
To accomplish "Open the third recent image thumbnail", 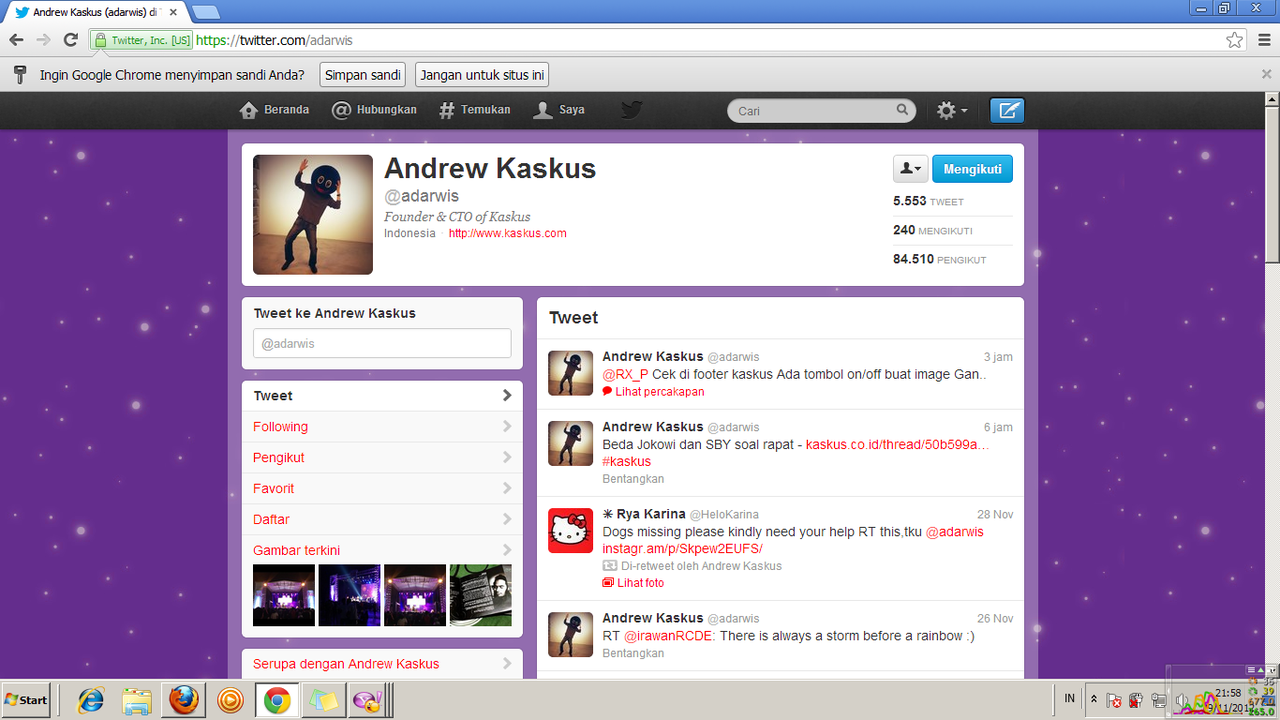I will (x=415, y=596).
